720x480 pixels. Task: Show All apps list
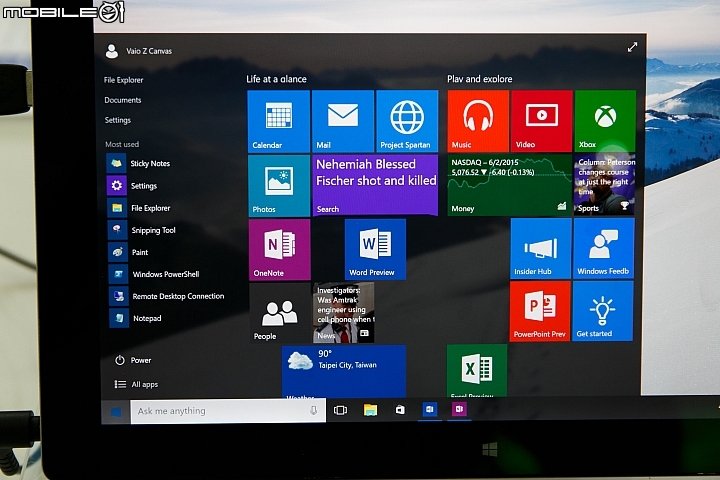point(136,384)
